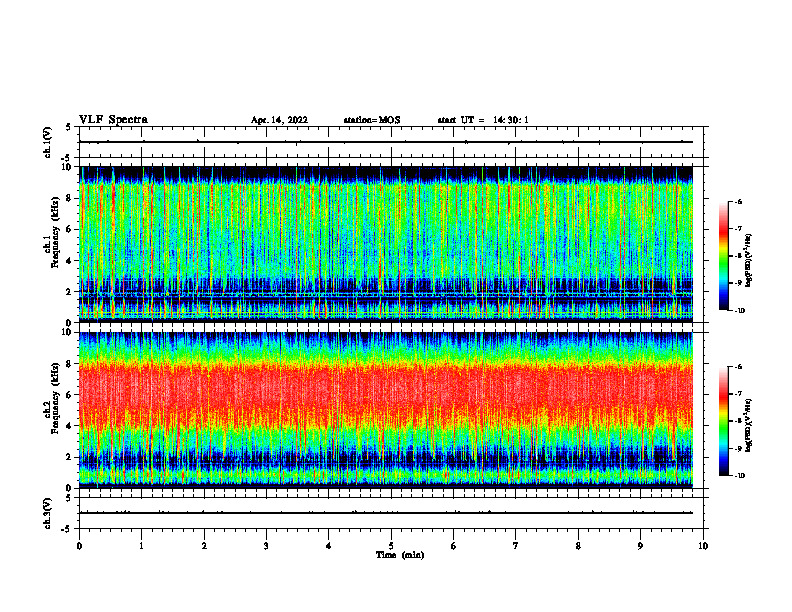Click the "-8" label on ch.1 colorbar
The width and height of the screenshot is (792, 612).
(x=738, y=256)
